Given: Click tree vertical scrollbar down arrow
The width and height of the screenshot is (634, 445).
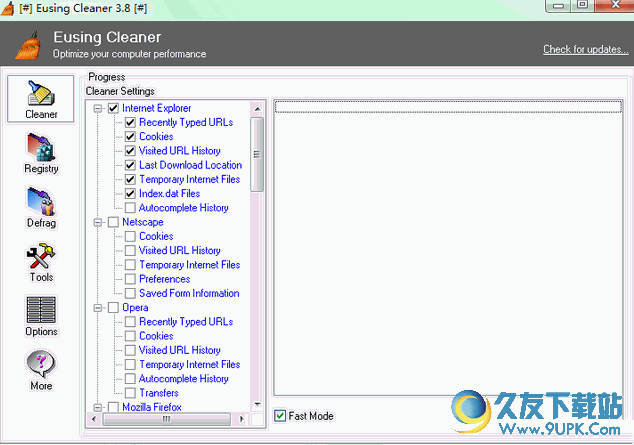Looking at the screenshot, I should (x=257, y=404).
